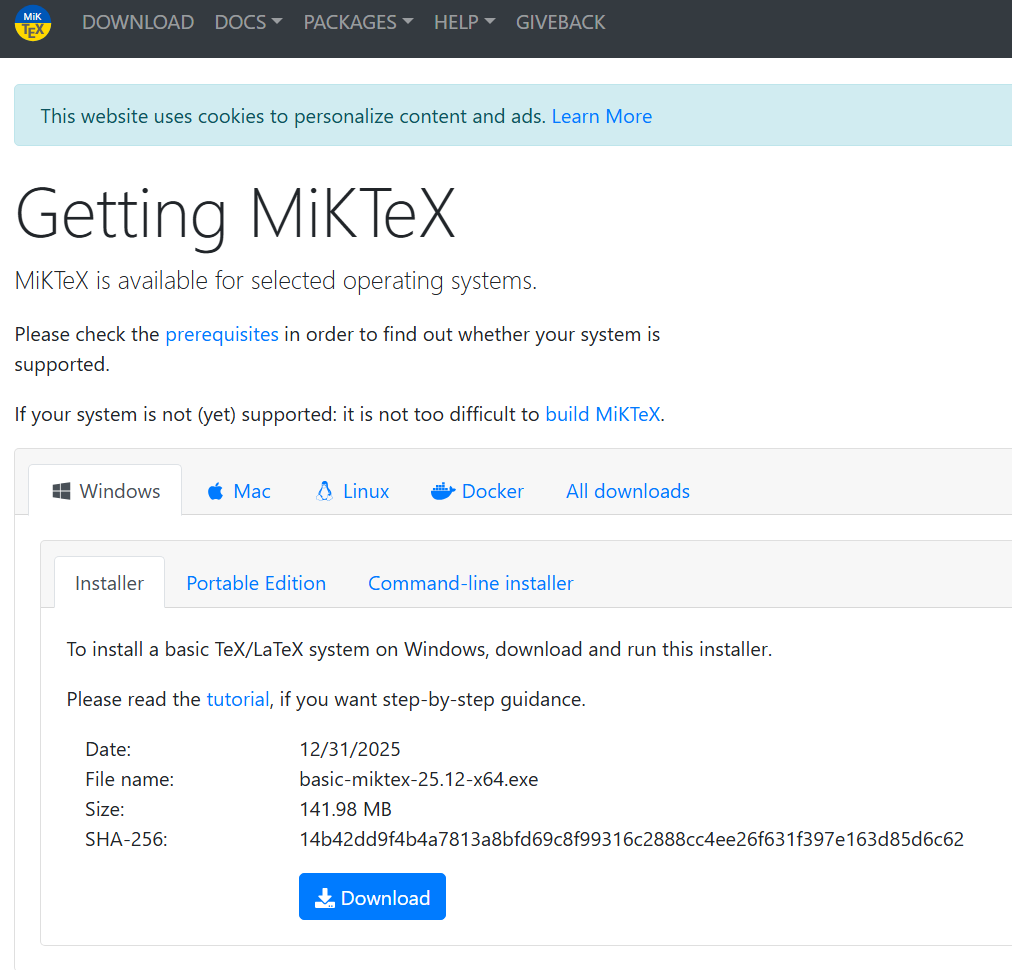Click the Apple icon beside Mac
Image resolution: width=1012 pixels, height=970 pixels.
click(x=216, y=491)
